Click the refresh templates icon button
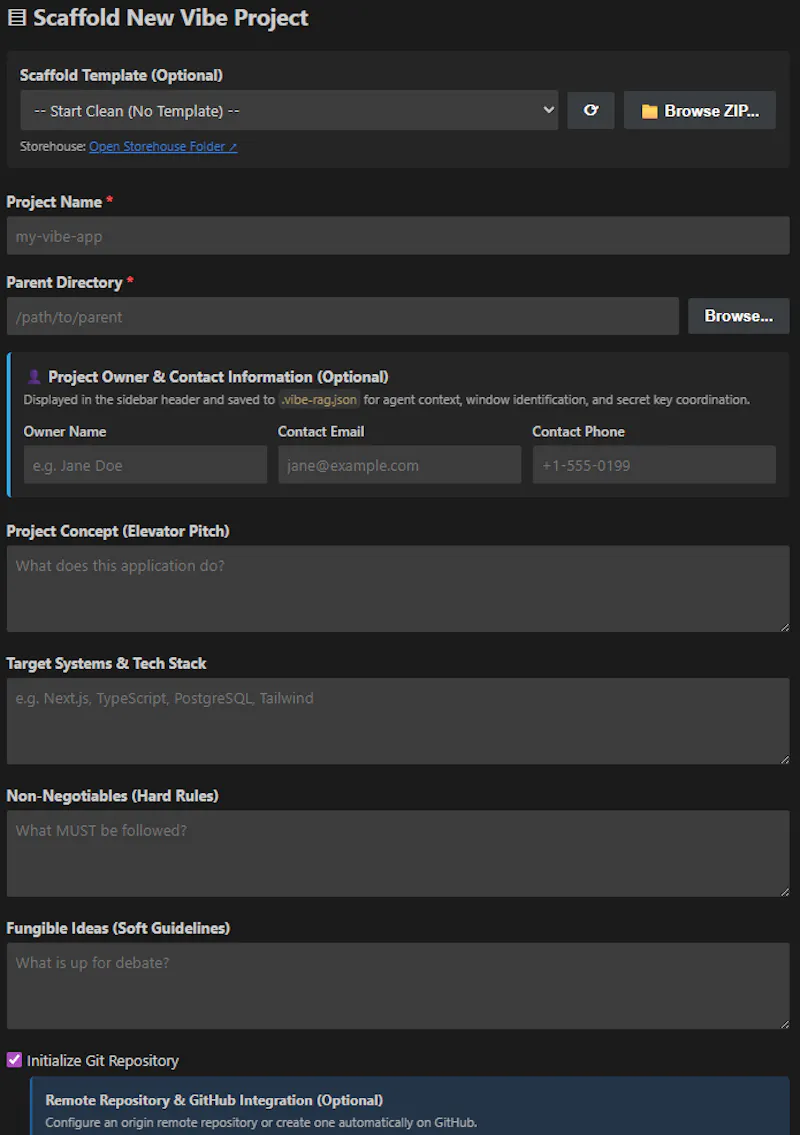 pyautogui.click(x=591, y=110)
